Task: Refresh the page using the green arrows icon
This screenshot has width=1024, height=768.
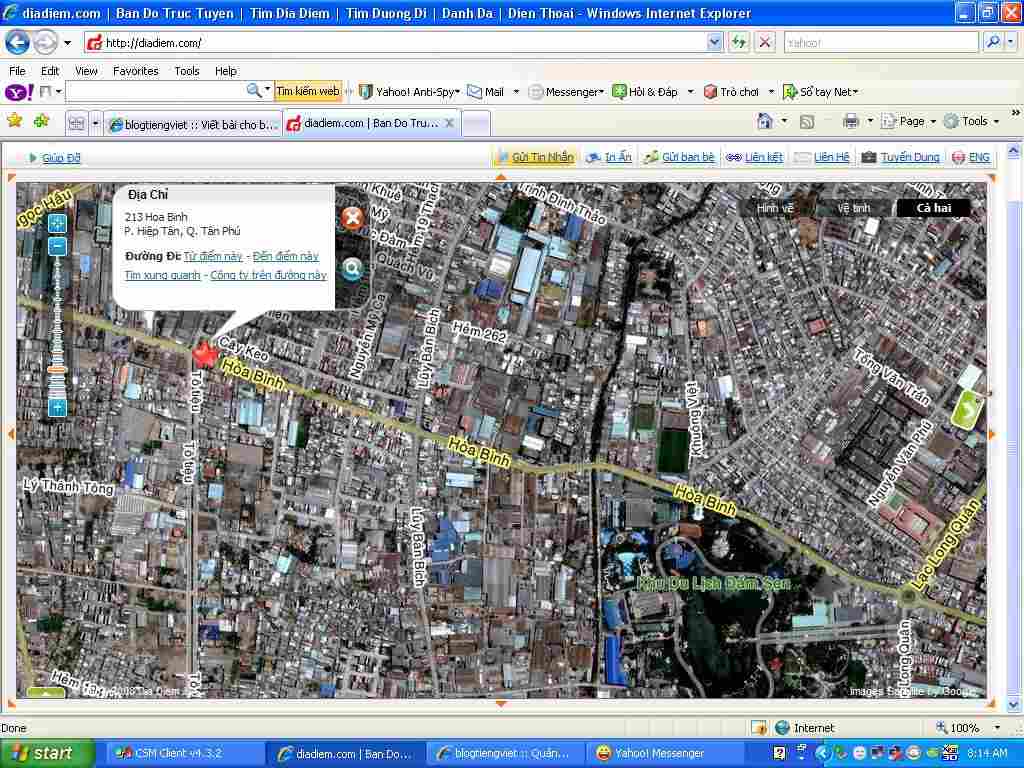Action: pos(739,42)
